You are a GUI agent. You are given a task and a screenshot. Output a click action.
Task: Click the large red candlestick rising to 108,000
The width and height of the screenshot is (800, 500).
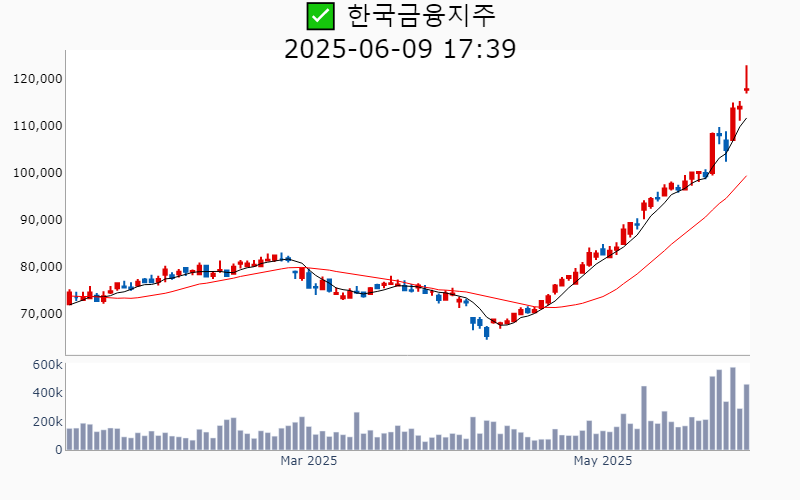(x=712, y=154)
